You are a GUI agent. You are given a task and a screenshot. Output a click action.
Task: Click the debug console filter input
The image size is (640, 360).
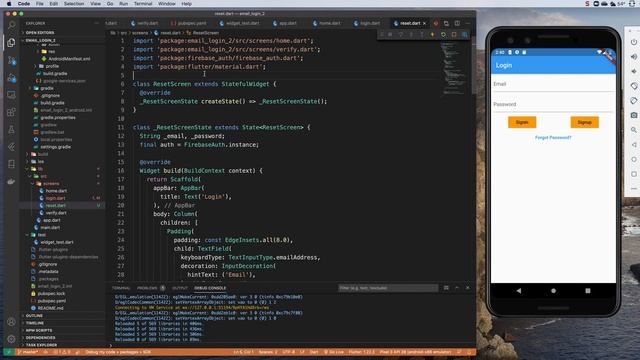point(388,288)
